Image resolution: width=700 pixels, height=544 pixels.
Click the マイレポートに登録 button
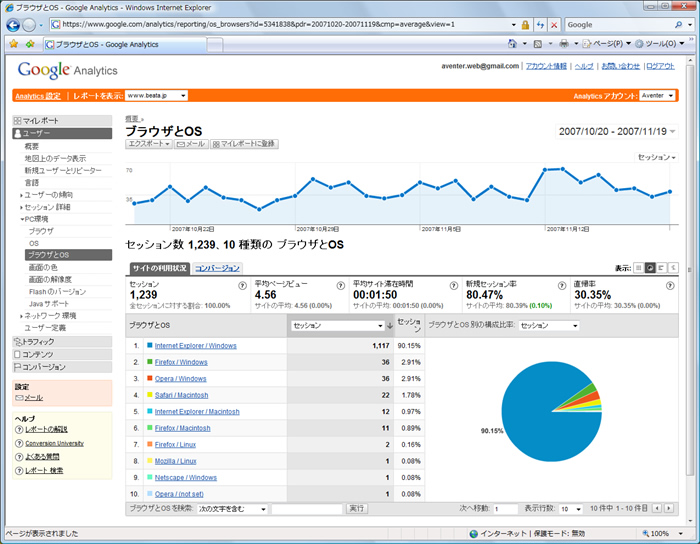(244, 144)
